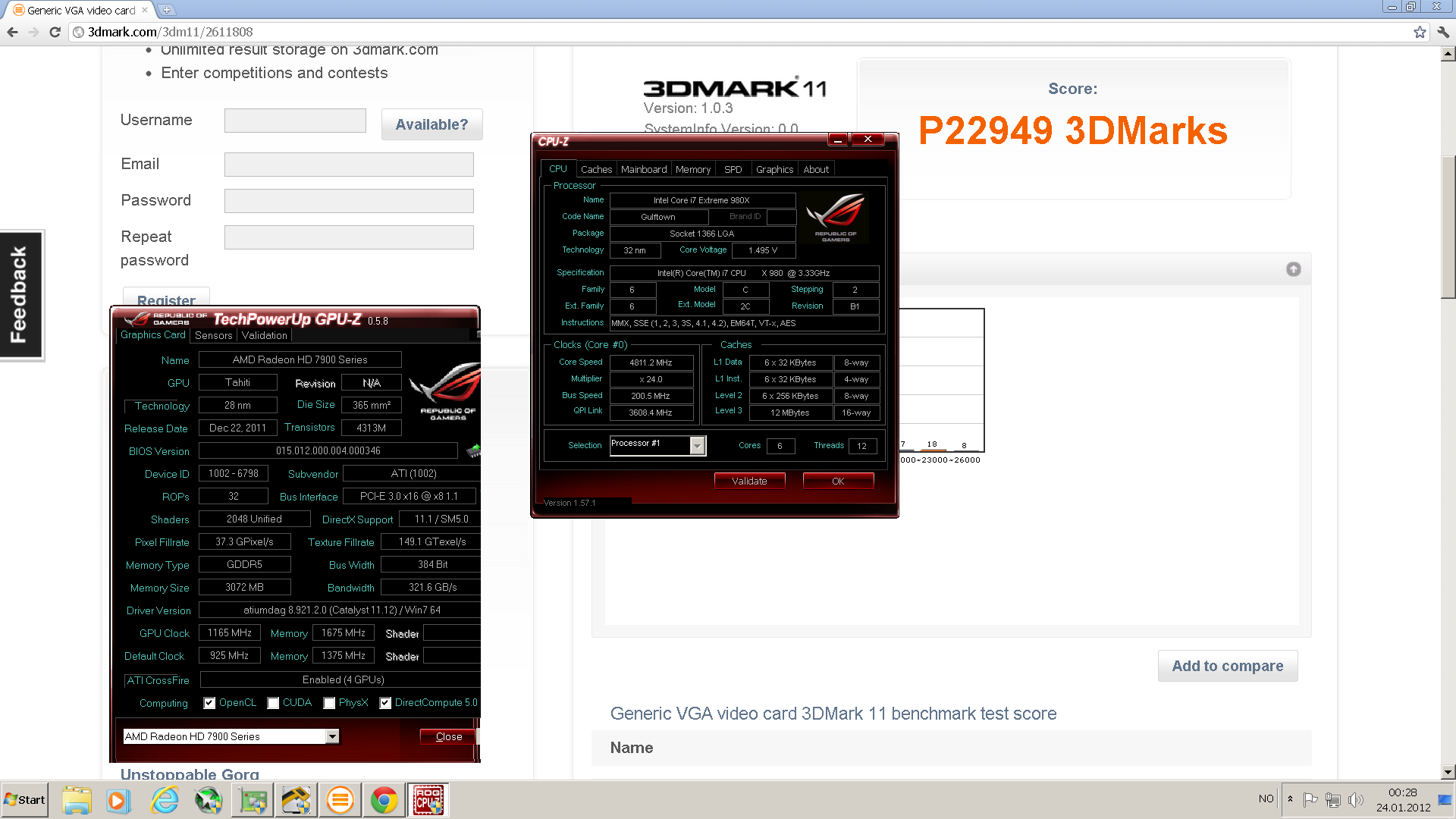This screenshot has width=1456, height=819.
Task: Click the Add to compare button
Action: (x=1228, y=666)
